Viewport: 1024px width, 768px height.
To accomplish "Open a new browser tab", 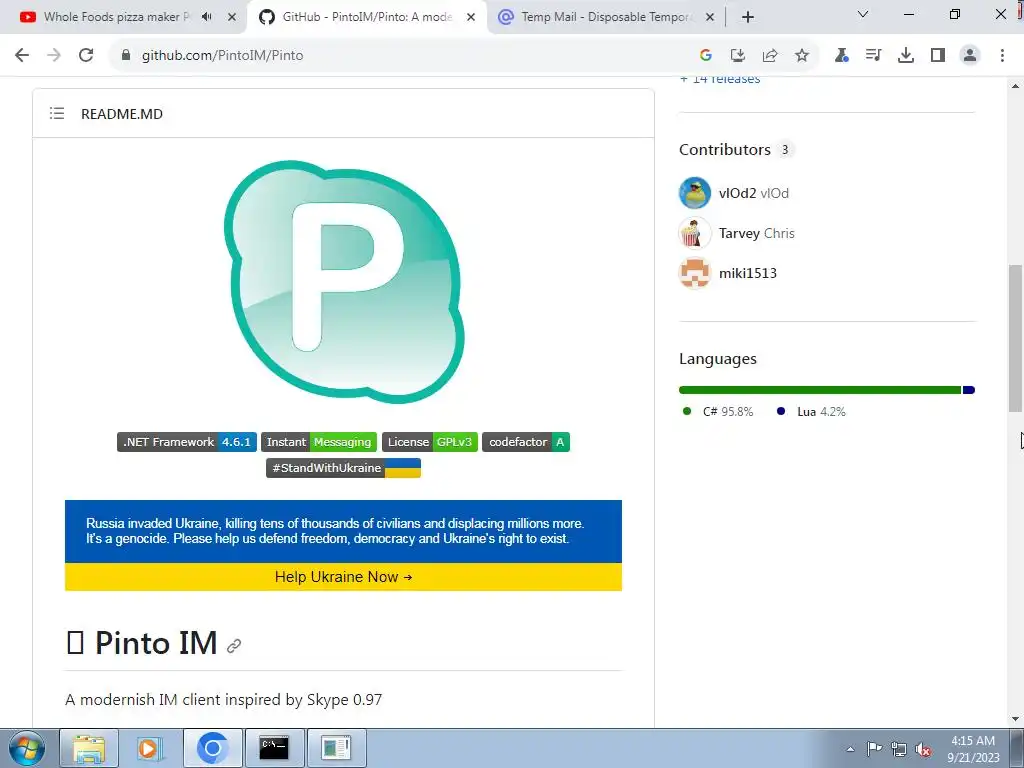I will 748,17.
